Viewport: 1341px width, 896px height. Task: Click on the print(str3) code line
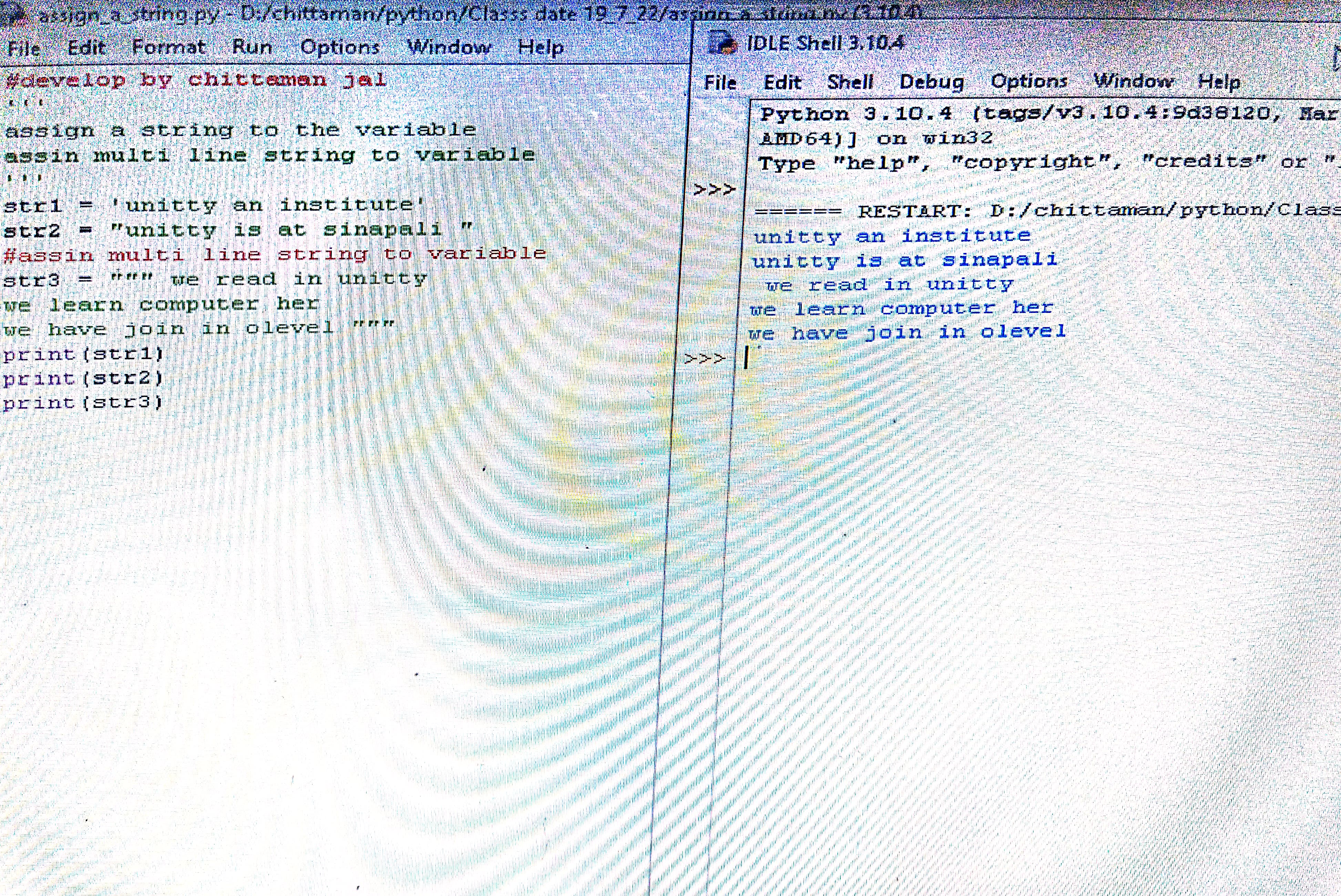[x=83, y=403]
